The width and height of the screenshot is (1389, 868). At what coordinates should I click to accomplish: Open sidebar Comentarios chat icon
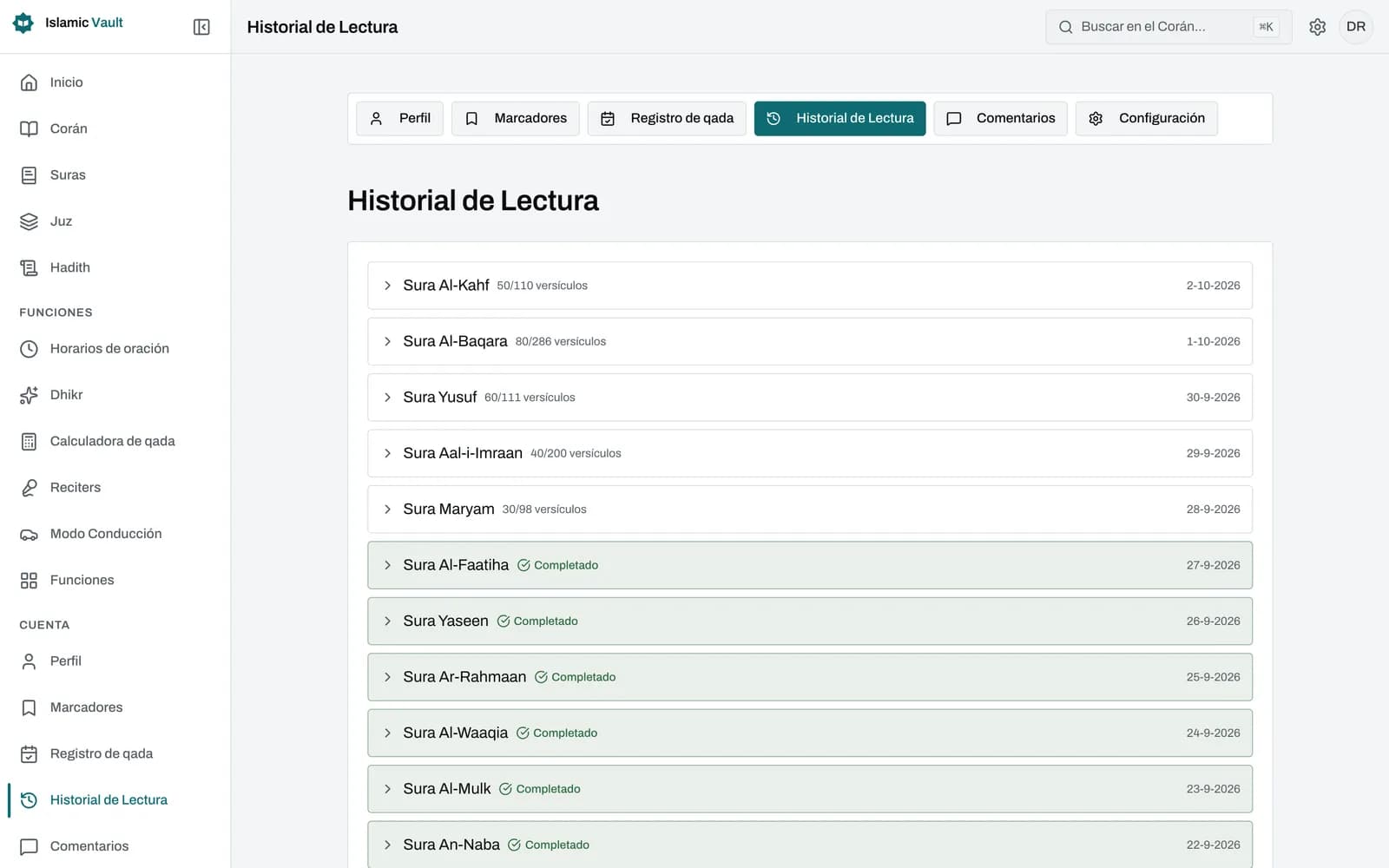29,846
